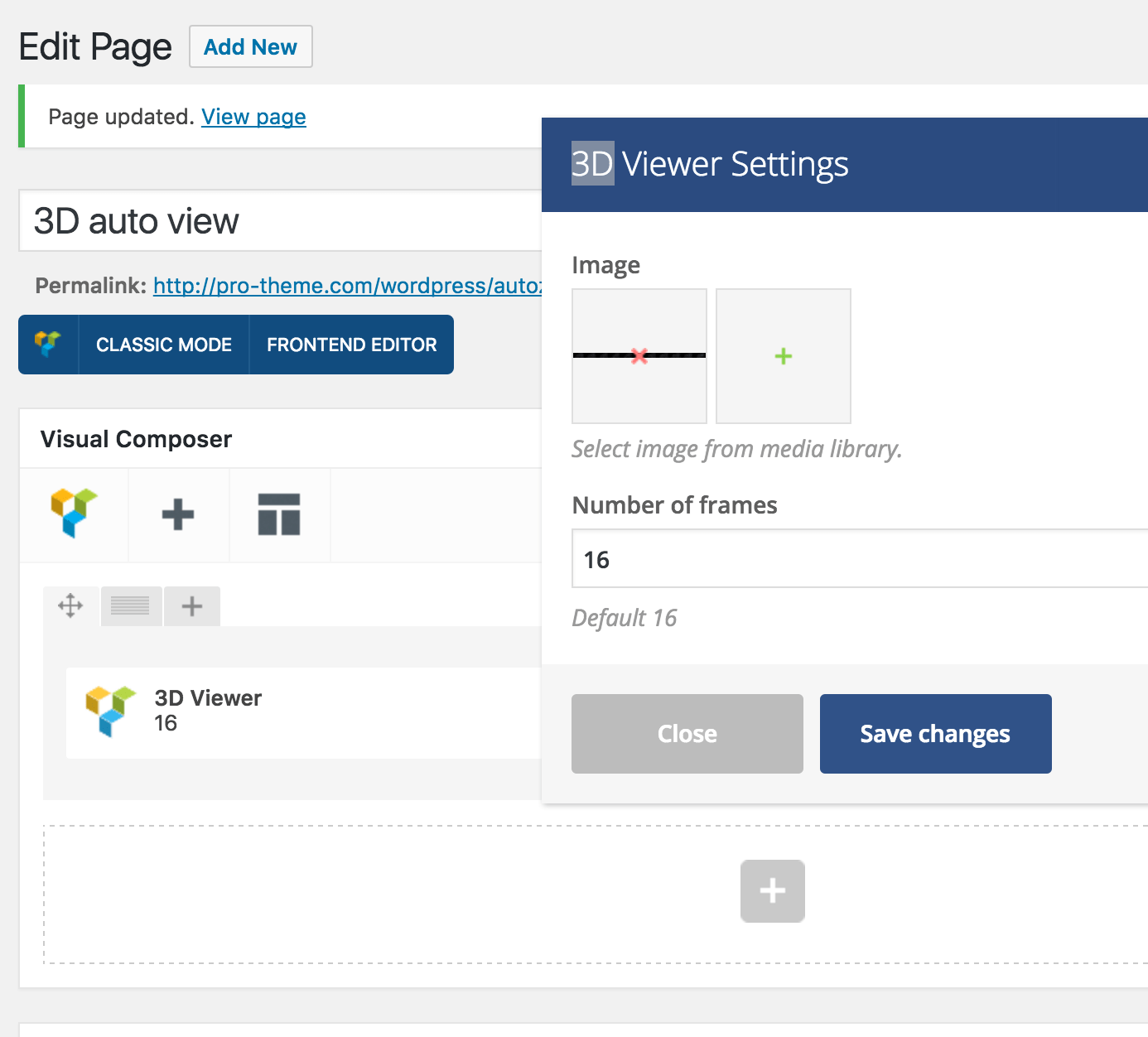The height and width of the screenshot is (1037, 1148).
Task: Add image with green plus tile
Action: pos(784,356)
